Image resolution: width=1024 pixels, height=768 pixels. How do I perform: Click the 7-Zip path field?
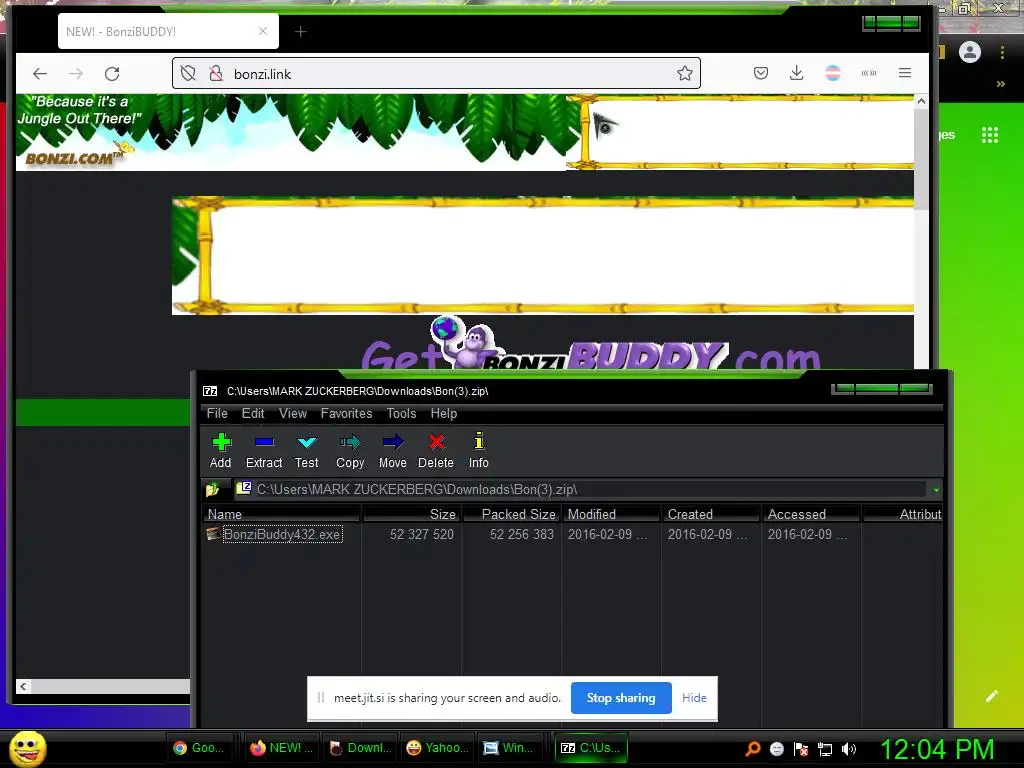[579, 489]
